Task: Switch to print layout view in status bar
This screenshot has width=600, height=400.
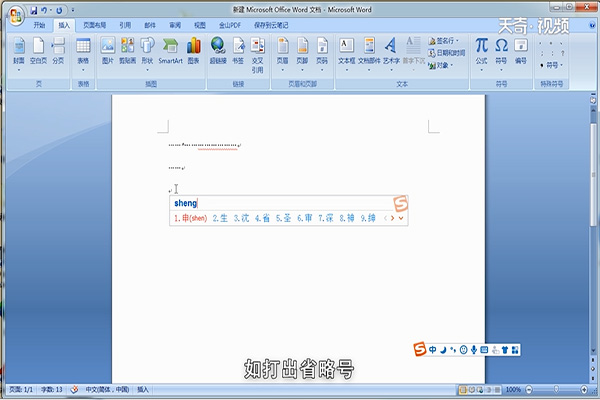Action: click(463, 390)
